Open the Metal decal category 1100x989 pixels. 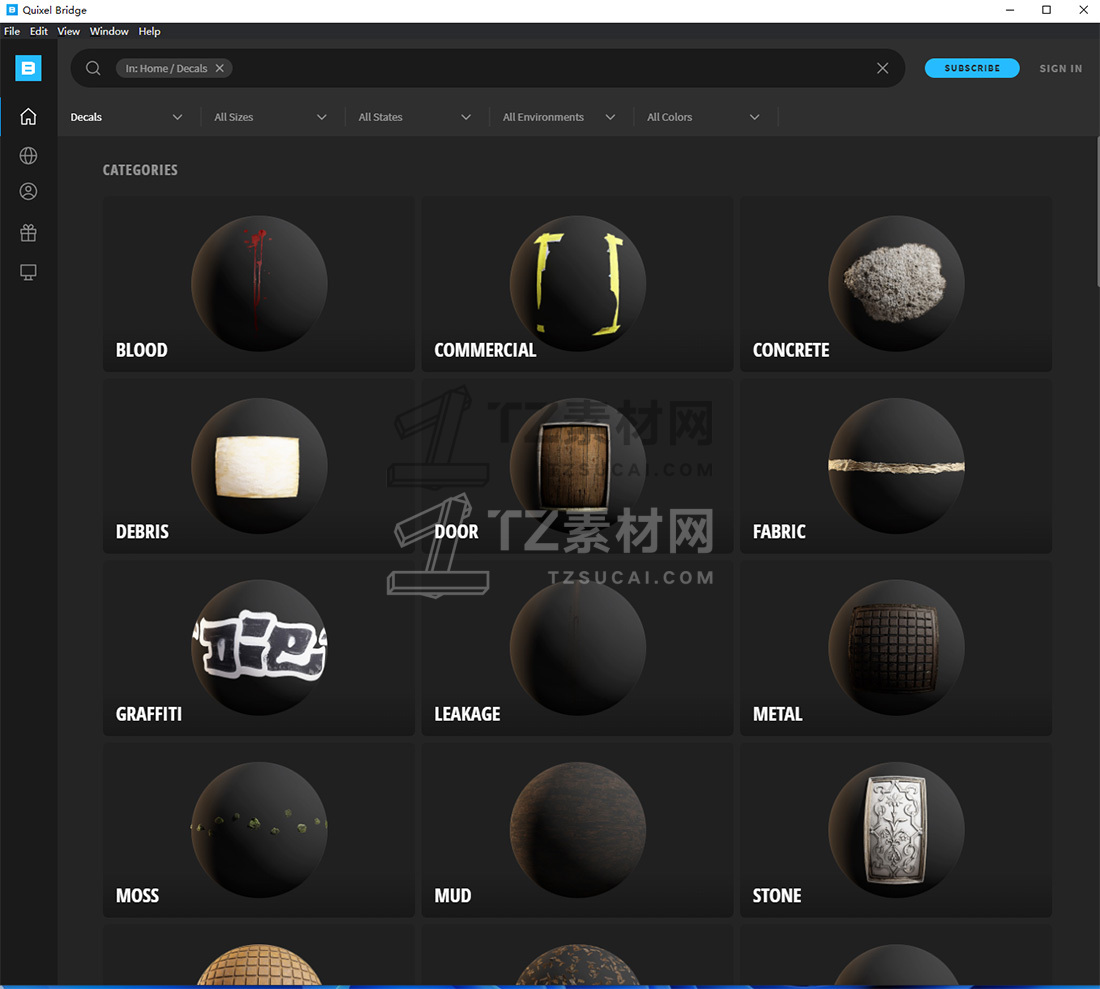click(896, 648)
